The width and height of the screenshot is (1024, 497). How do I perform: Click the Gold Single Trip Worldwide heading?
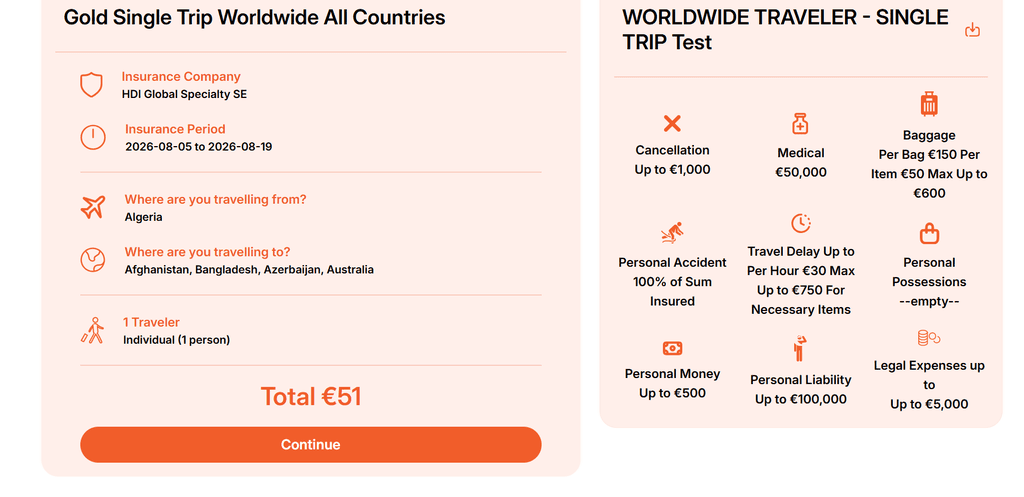(255, 17)
